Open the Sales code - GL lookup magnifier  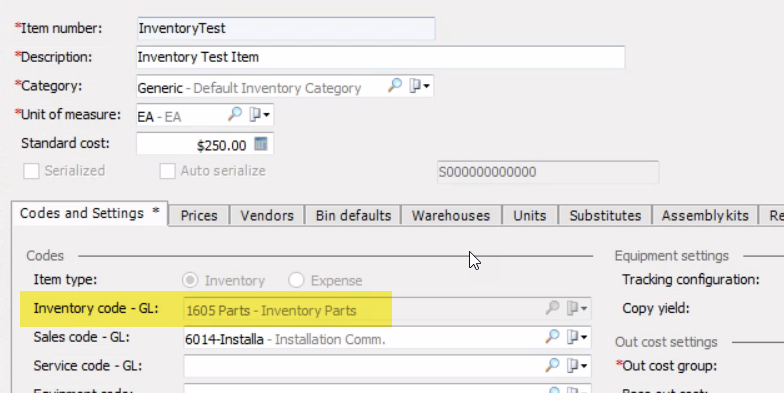coord(552,336)
